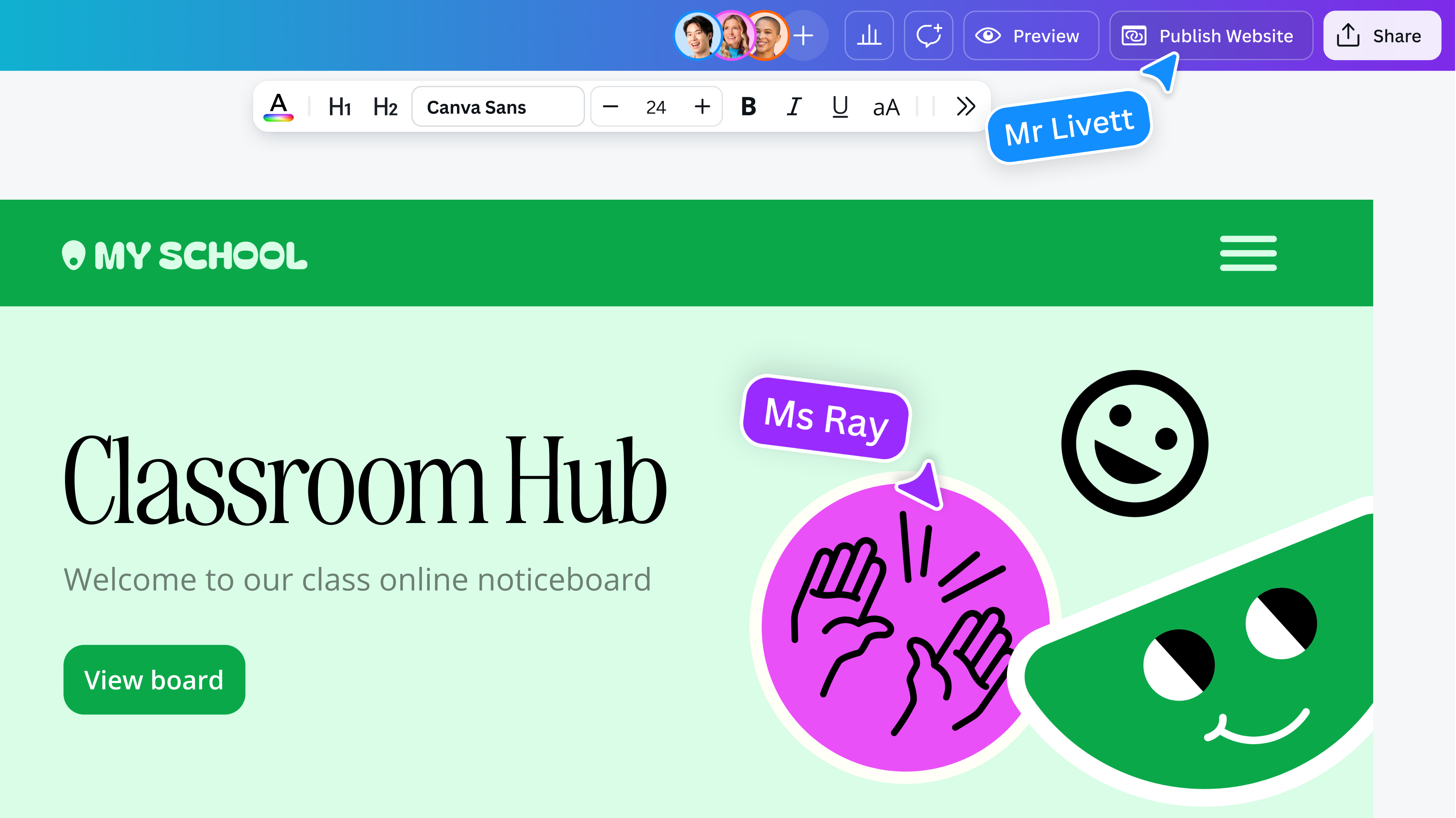1456x818 pixels.
Task: Open the analytics bar chart icon
Action: [869, 36]
